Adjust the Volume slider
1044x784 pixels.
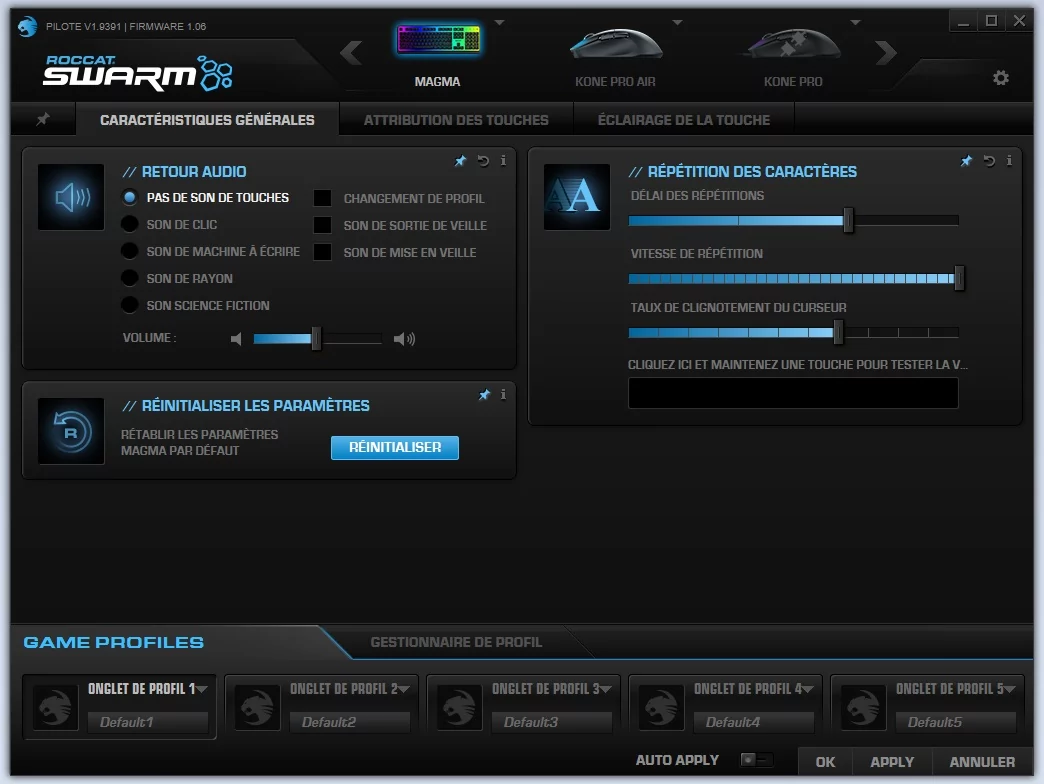tap(317, 339)
